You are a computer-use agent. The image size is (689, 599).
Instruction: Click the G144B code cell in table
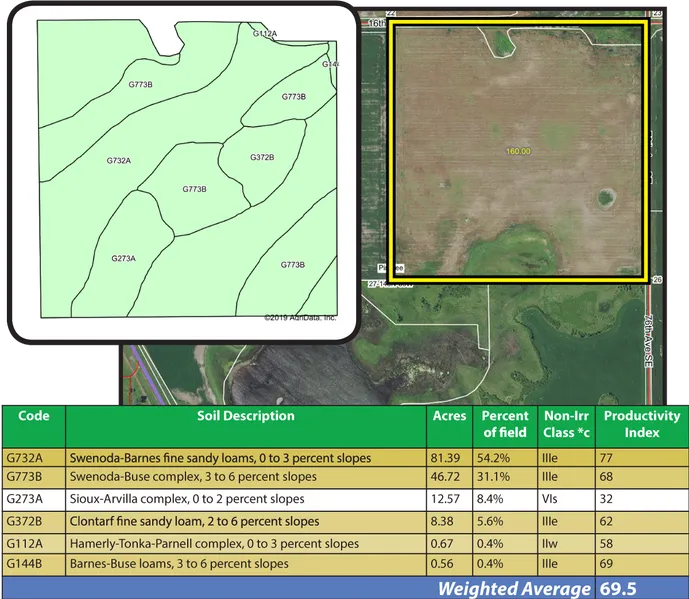(x=22, y=564)
